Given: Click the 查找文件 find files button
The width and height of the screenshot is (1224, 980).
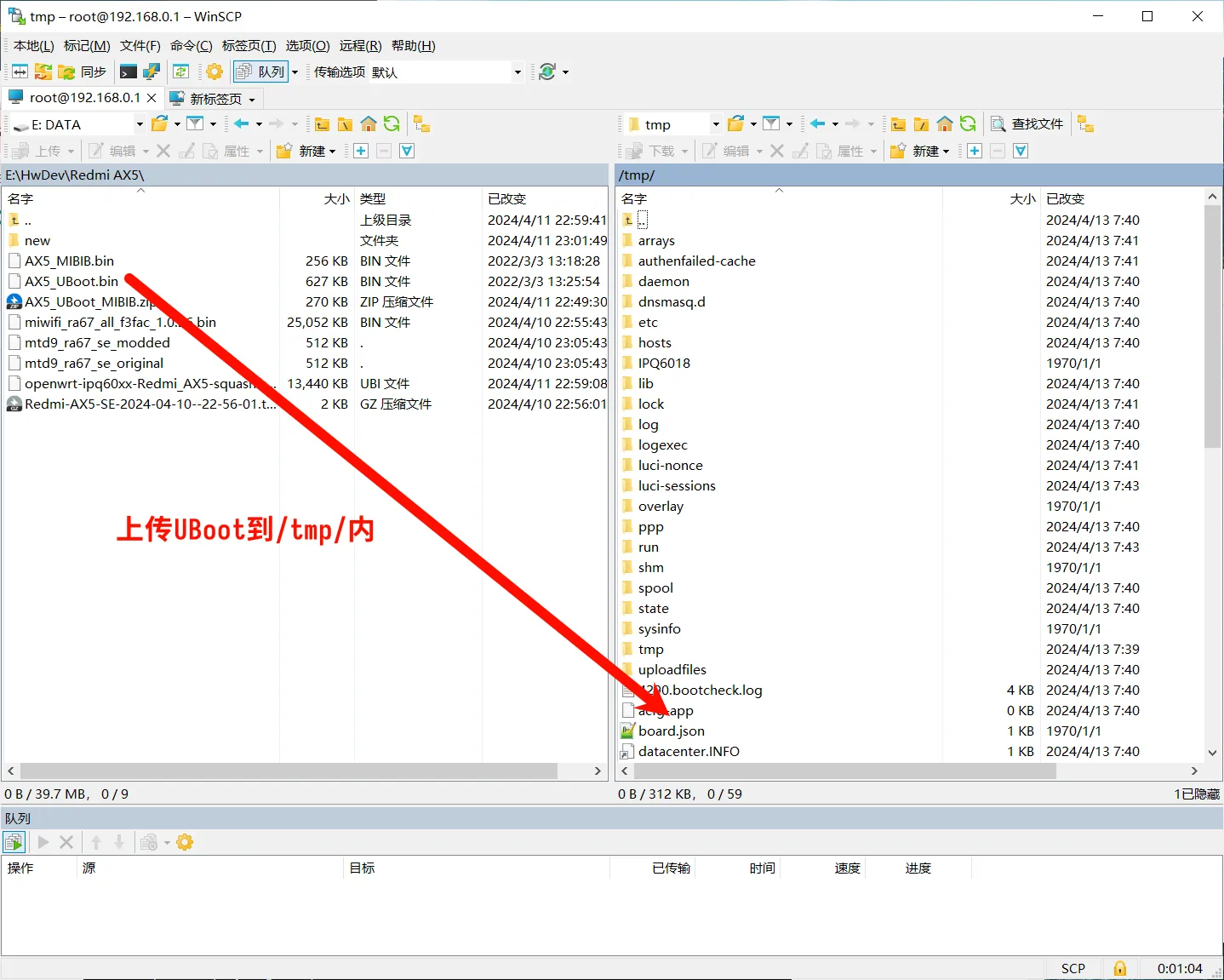Looking at the screenshot, I should [1027, 124].
